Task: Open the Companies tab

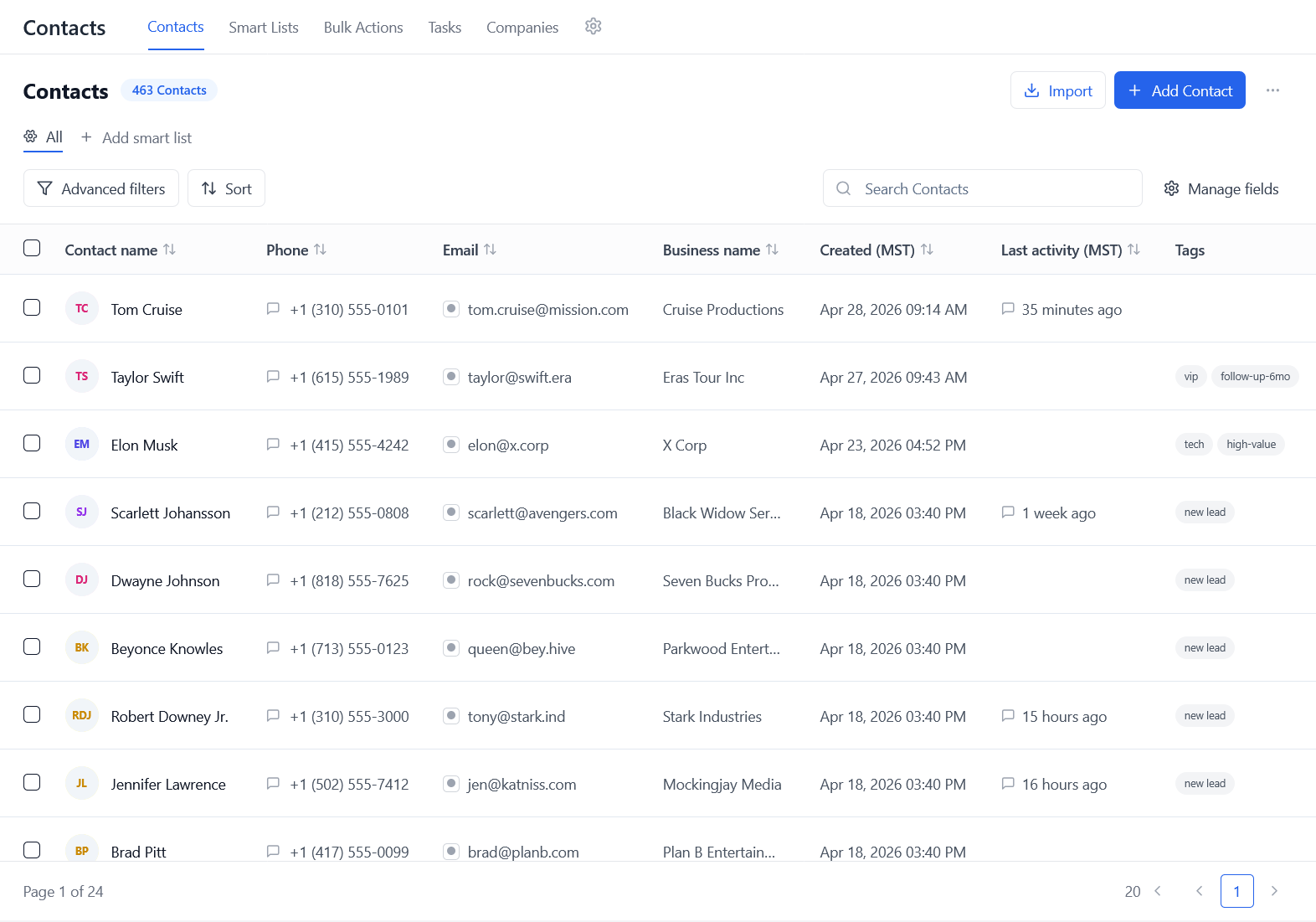Action: tap(522, 28)
